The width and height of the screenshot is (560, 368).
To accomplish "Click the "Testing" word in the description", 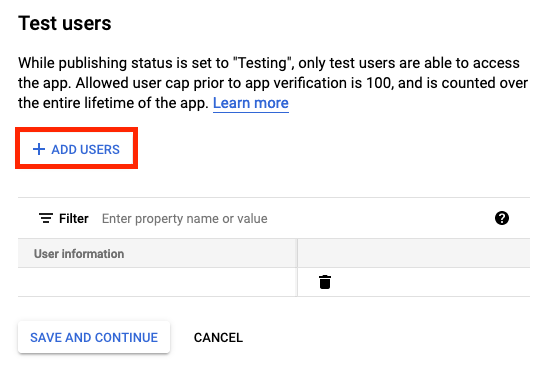I will (x=262, y=63).
